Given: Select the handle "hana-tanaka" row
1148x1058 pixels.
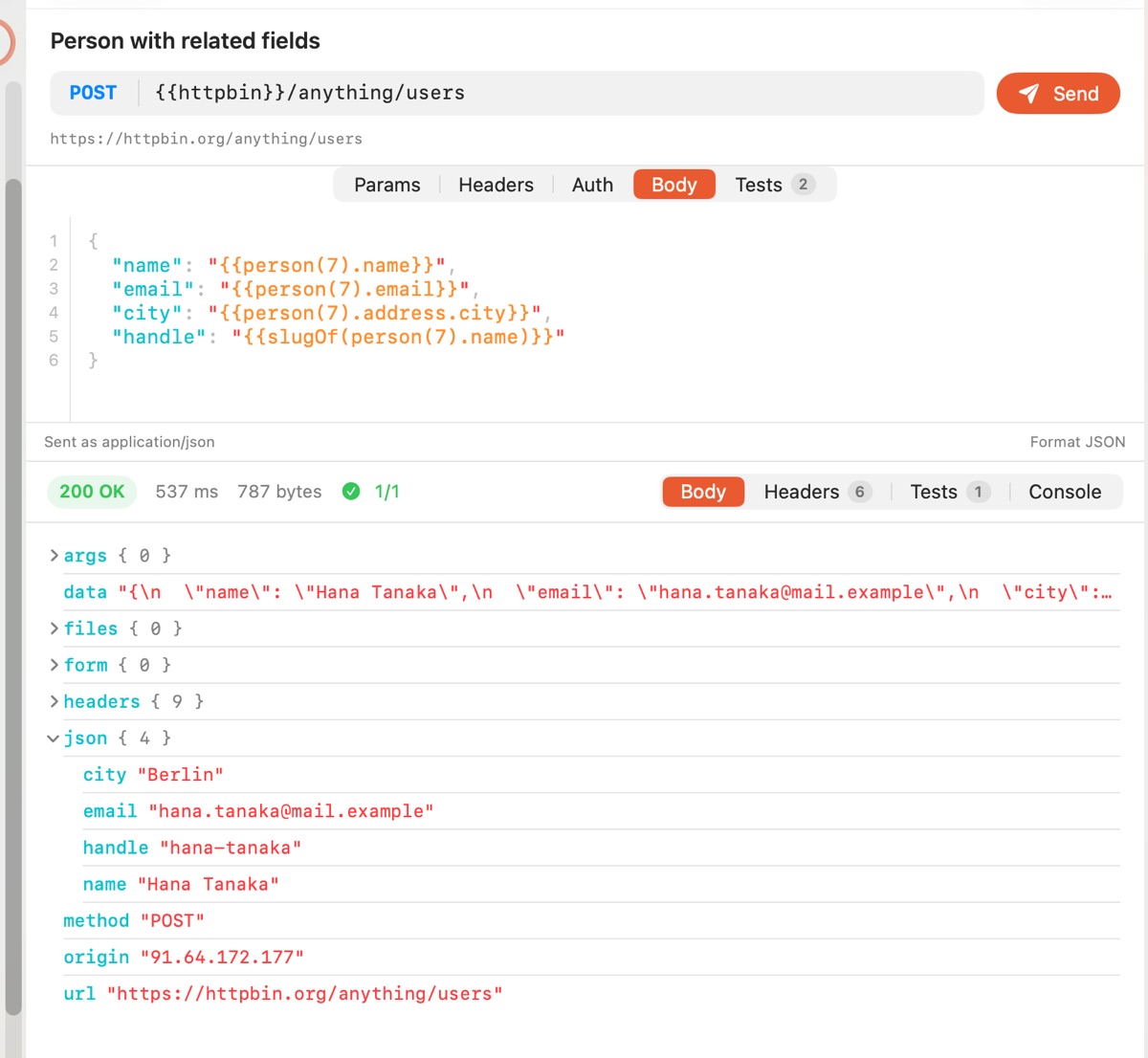Looking at the screenshot, I should point(601,848).
